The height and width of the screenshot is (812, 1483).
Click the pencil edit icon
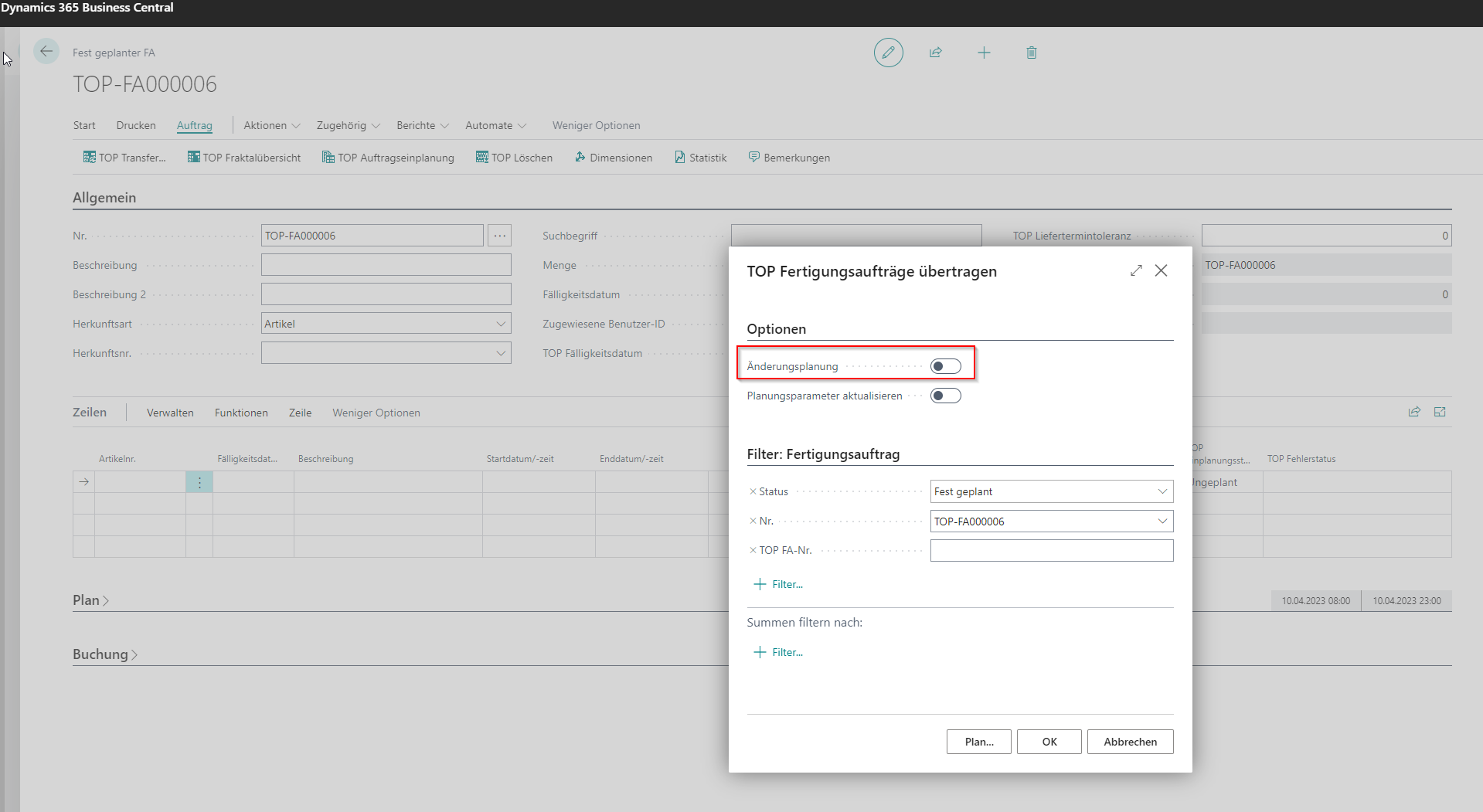tap(888, 53)
